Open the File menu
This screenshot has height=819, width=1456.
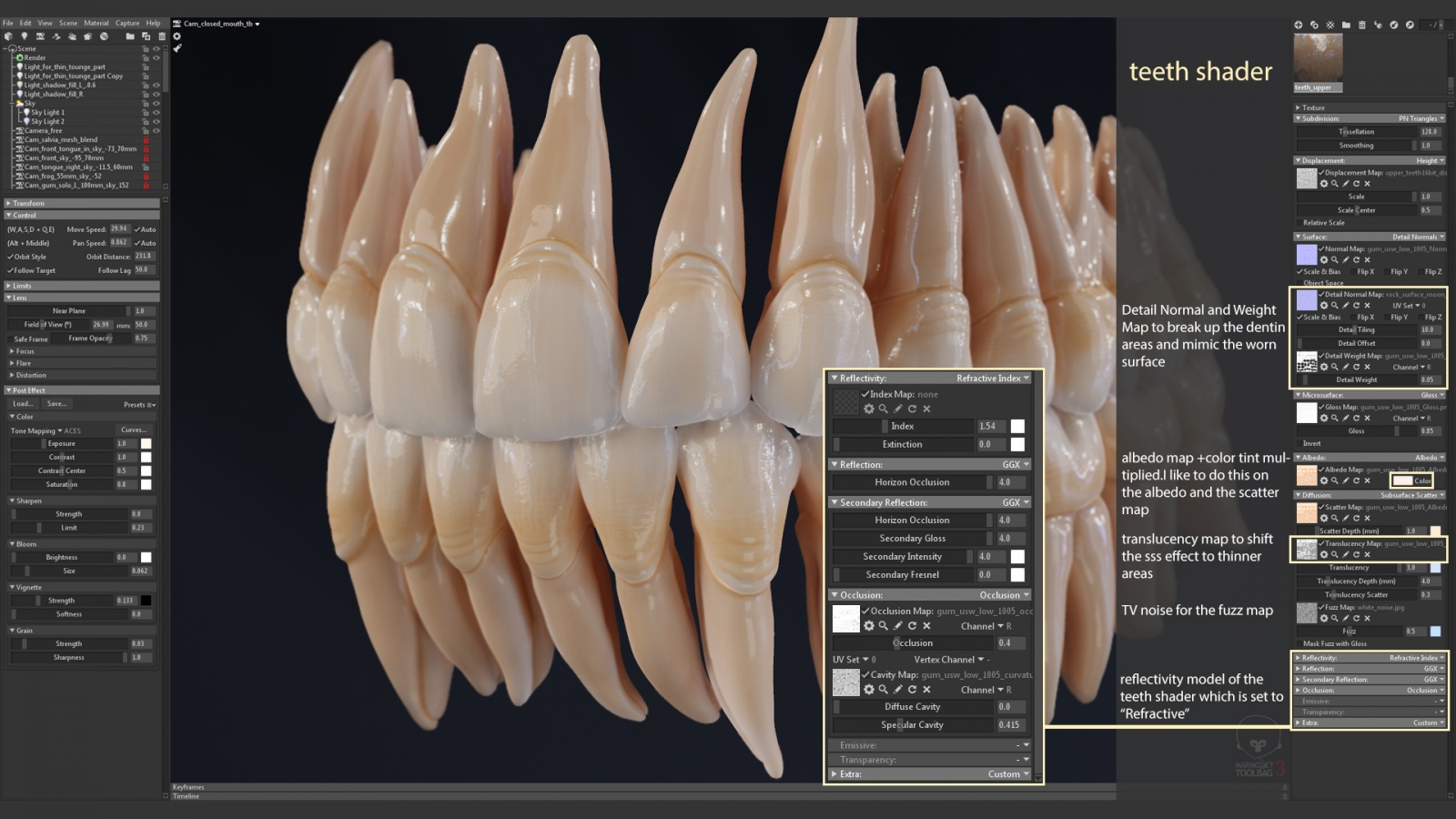[8, 23]
